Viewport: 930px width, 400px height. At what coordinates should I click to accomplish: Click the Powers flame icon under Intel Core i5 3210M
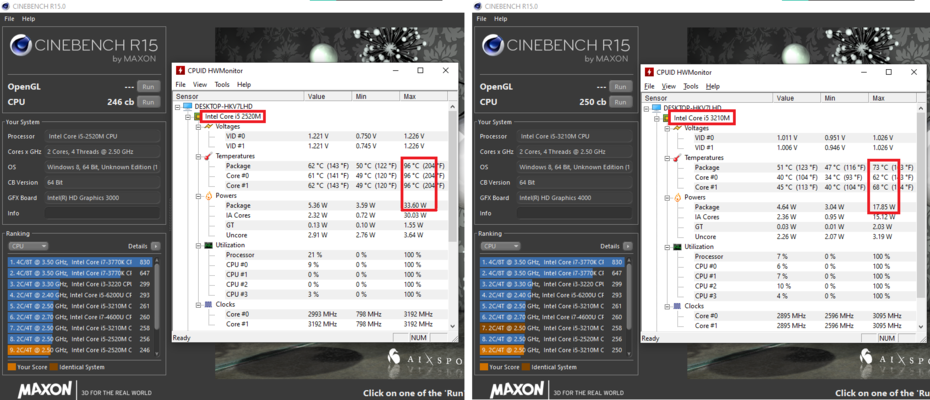(677, 197)
